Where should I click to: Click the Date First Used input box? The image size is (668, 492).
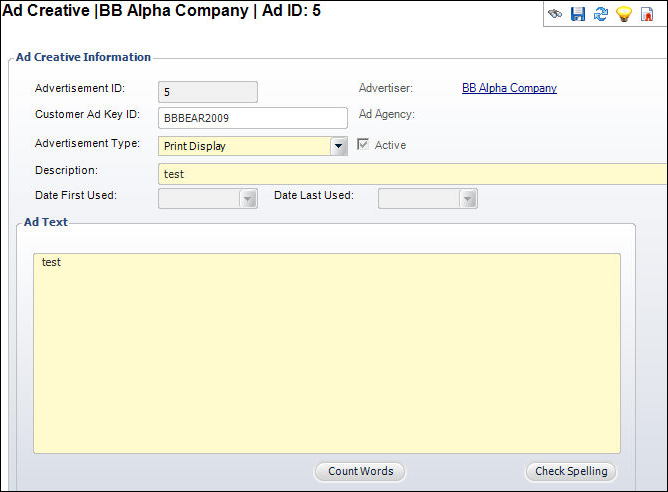tap(199, 199)
